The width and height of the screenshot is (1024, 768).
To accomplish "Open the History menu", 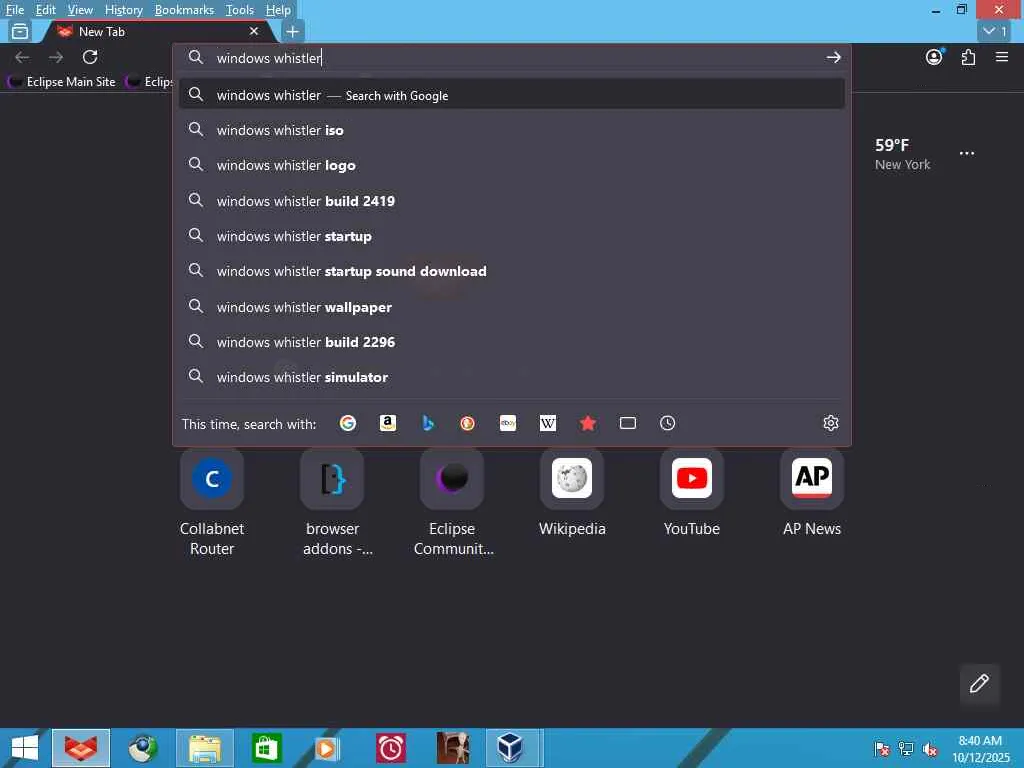I will coord(123,10).
